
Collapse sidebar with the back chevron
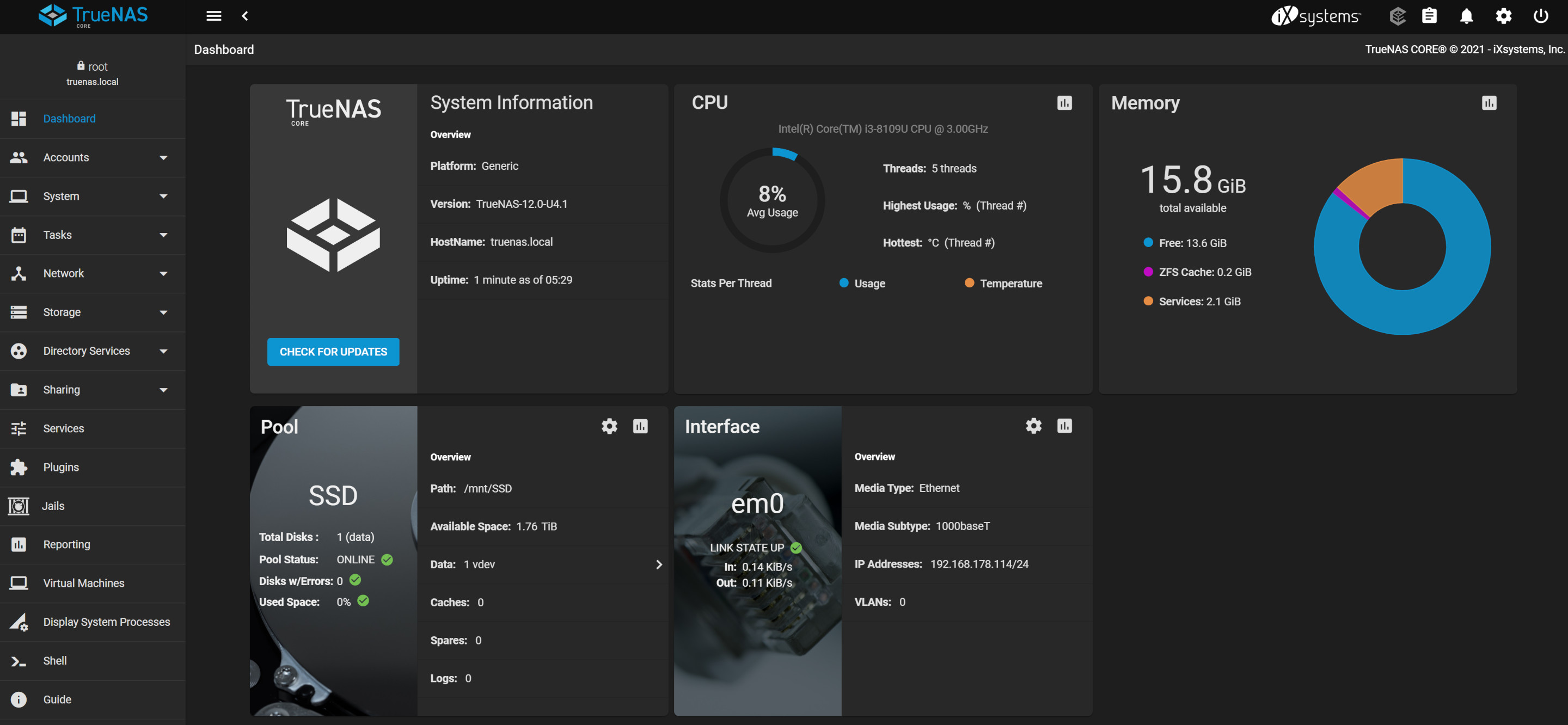[x=244, y=16]
